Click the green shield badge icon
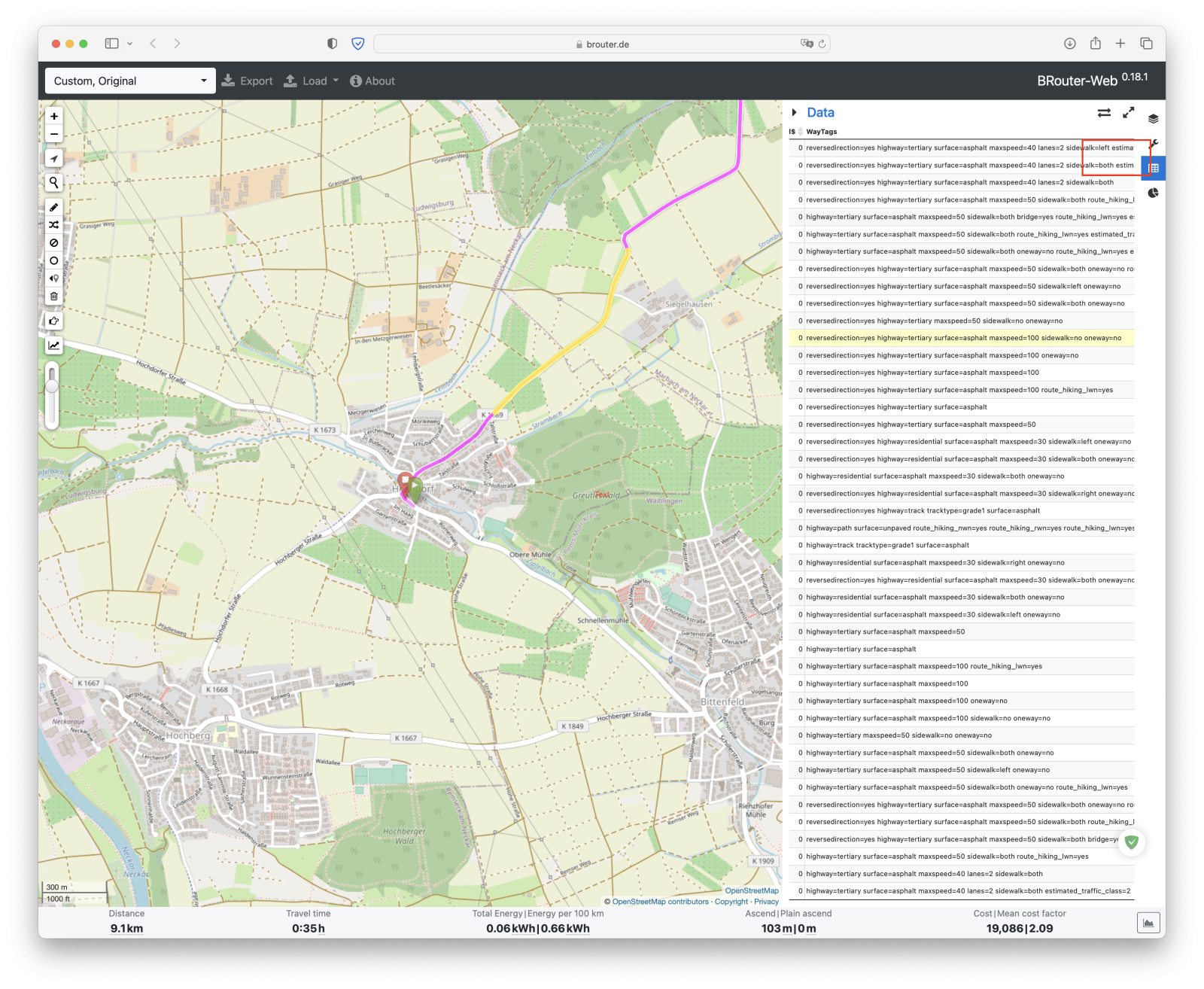1204x989 pixels. 1131,842
